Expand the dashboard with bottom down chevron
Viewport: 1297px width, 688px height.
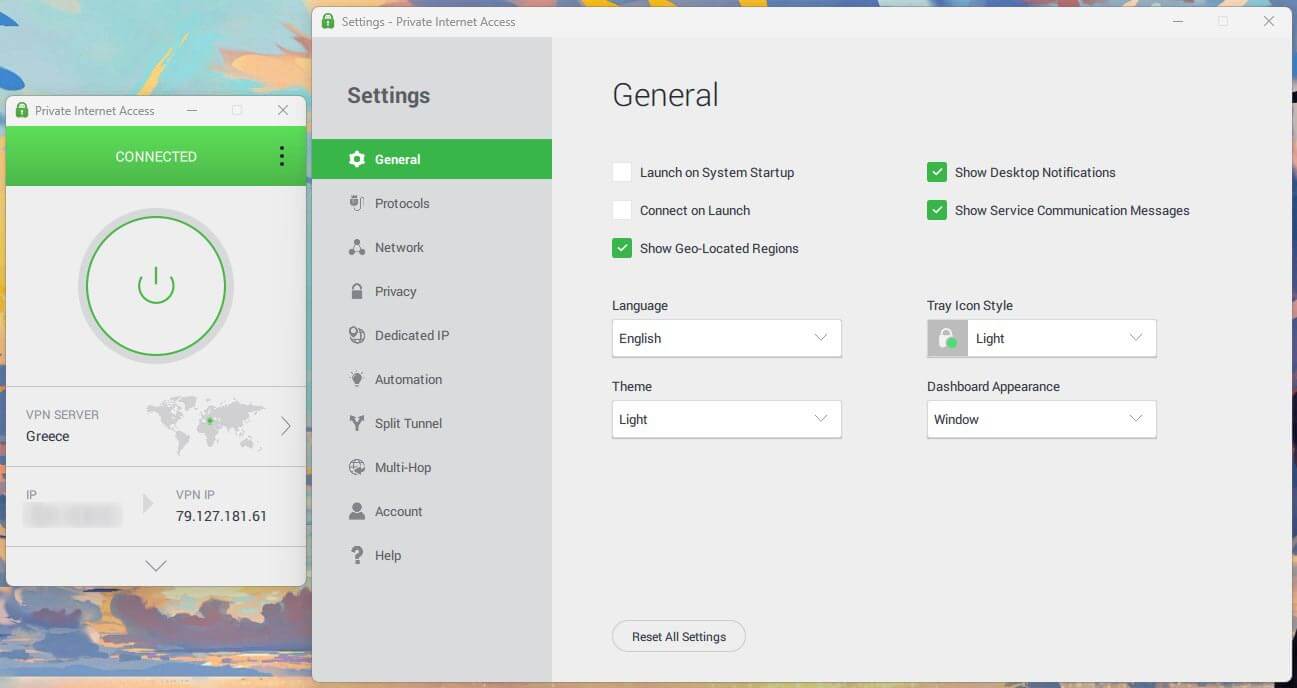(156, 566)
